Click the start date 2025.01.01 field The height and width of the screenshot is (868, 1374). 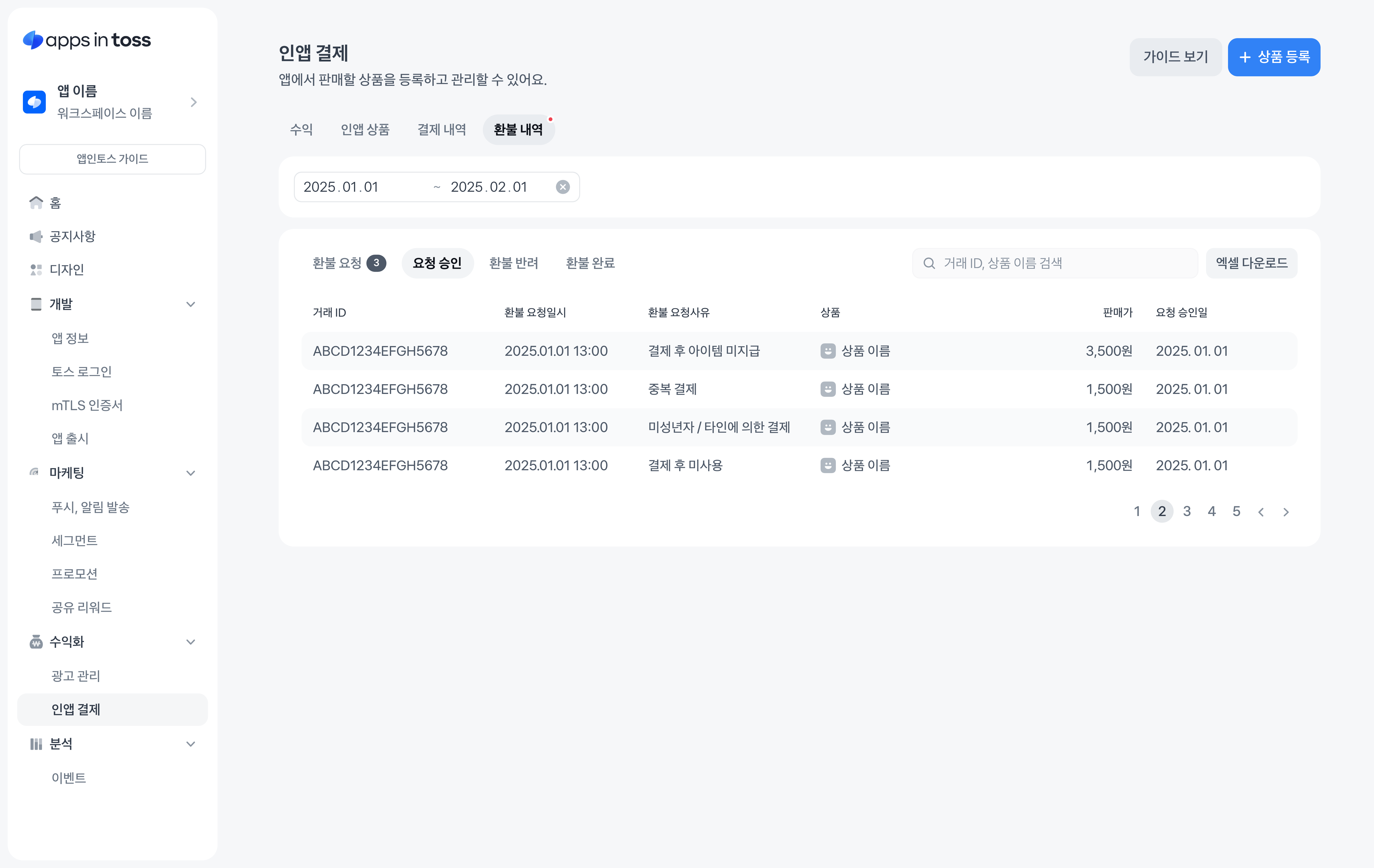pyautogui.click(x=341, y=187)
